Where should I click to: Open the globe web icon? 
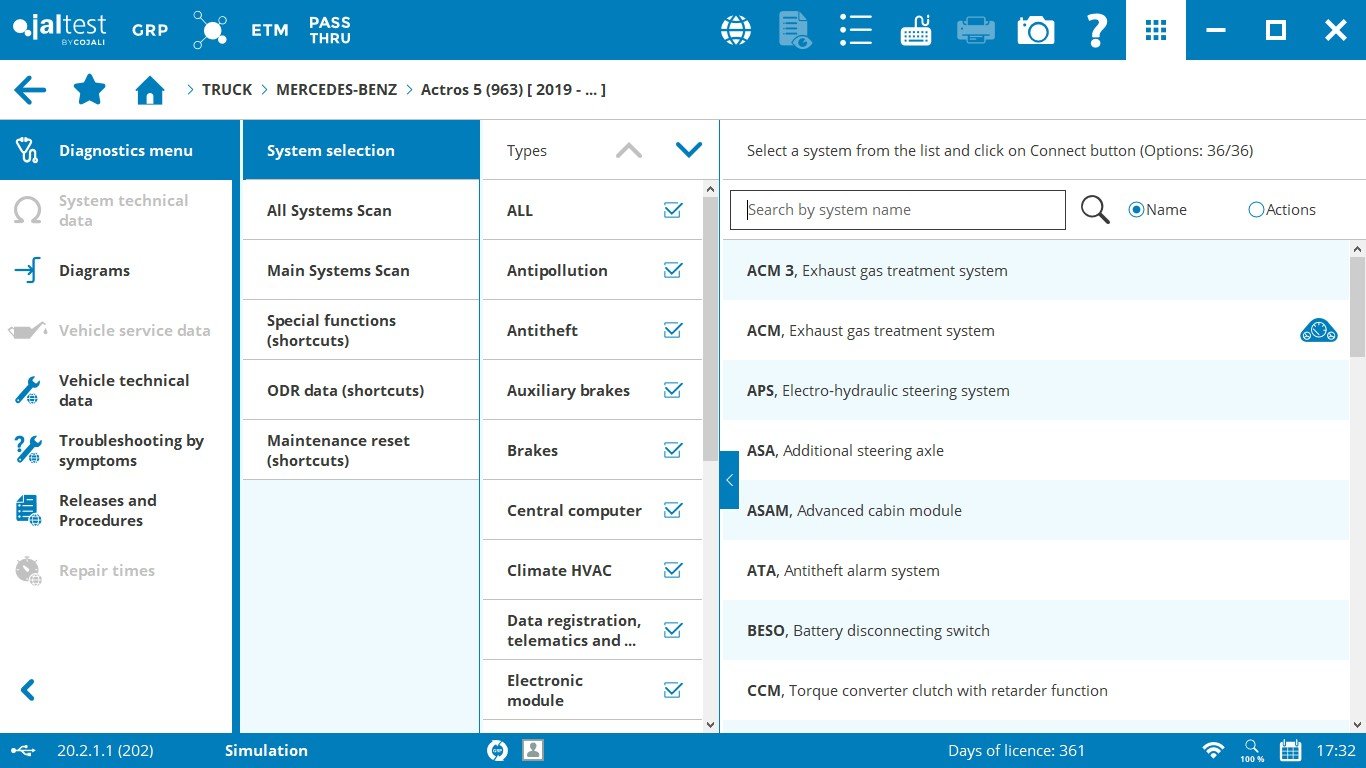[736, 30]
